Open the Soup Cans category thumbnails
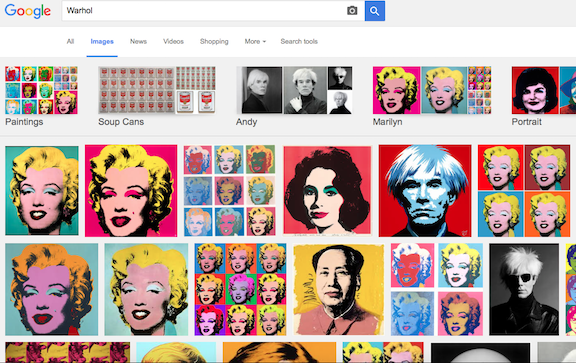The image size is (576, 363). [157, 90]
